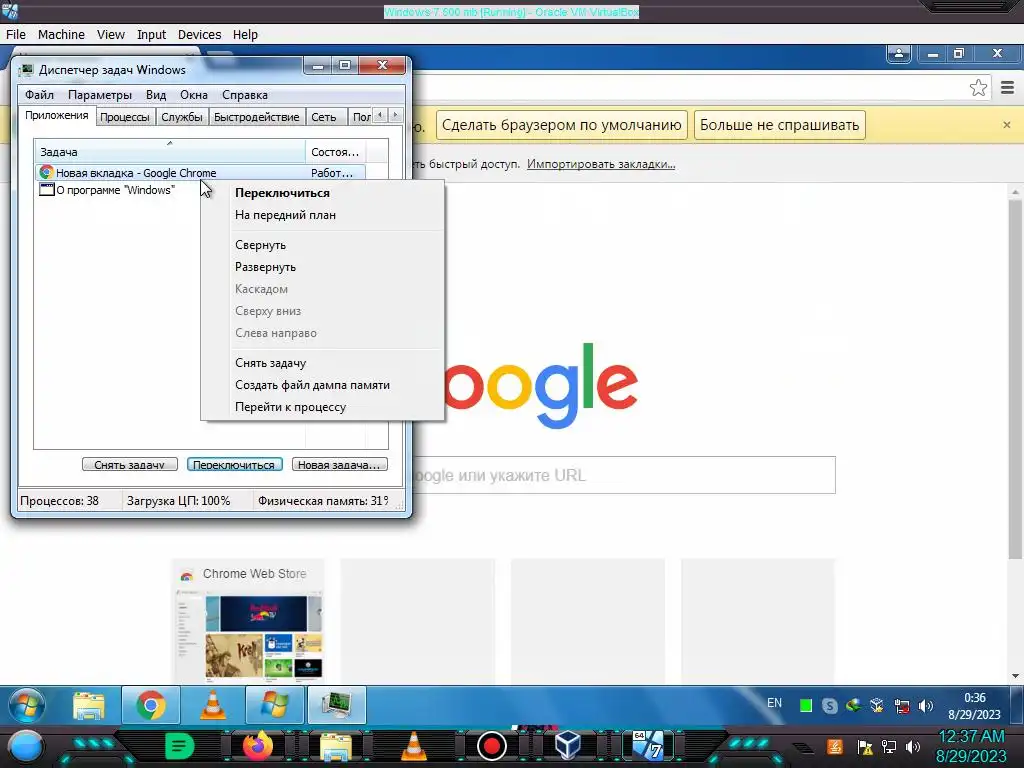Open the Параметры menu in Task Manager
The image size is (1024, 768).
[100, 95]
